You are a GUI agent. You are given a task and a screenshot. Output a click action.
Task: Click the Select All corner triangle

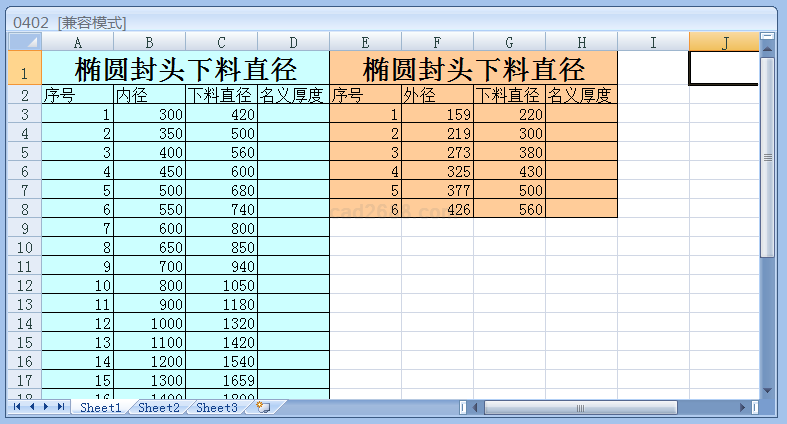pyautogui.click(x=25, y=41)
